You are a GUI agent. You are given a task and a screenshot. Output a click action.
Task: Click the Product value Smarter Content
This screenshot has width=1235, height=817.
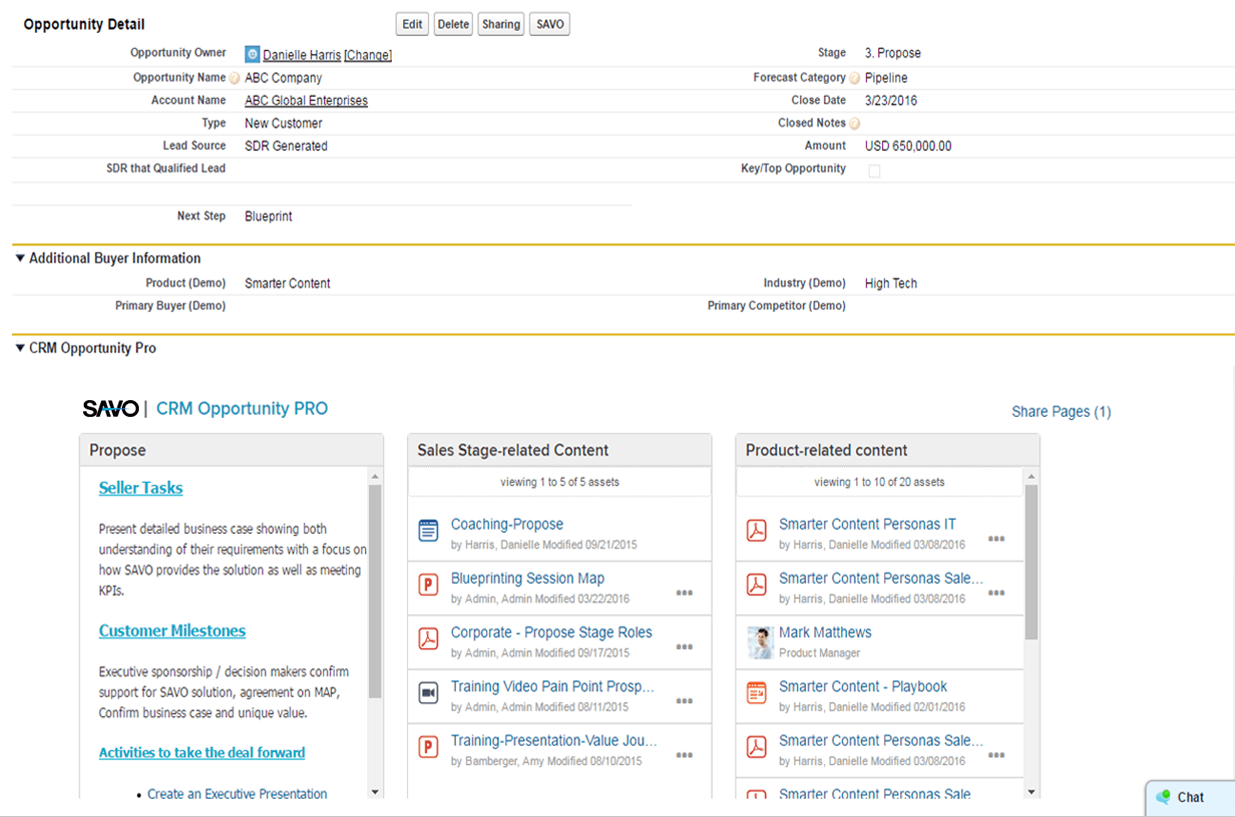(x=288, y=283)
